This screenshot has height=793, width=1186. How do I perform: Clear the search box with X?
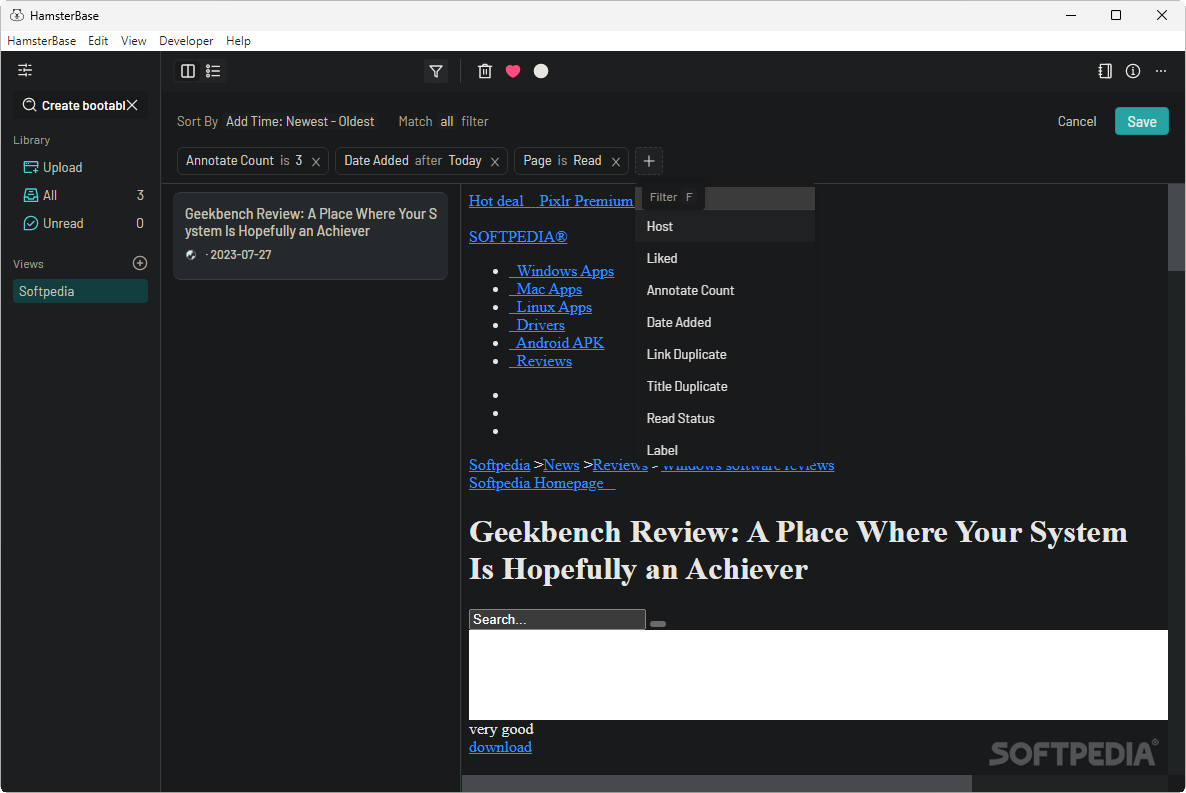132,105
